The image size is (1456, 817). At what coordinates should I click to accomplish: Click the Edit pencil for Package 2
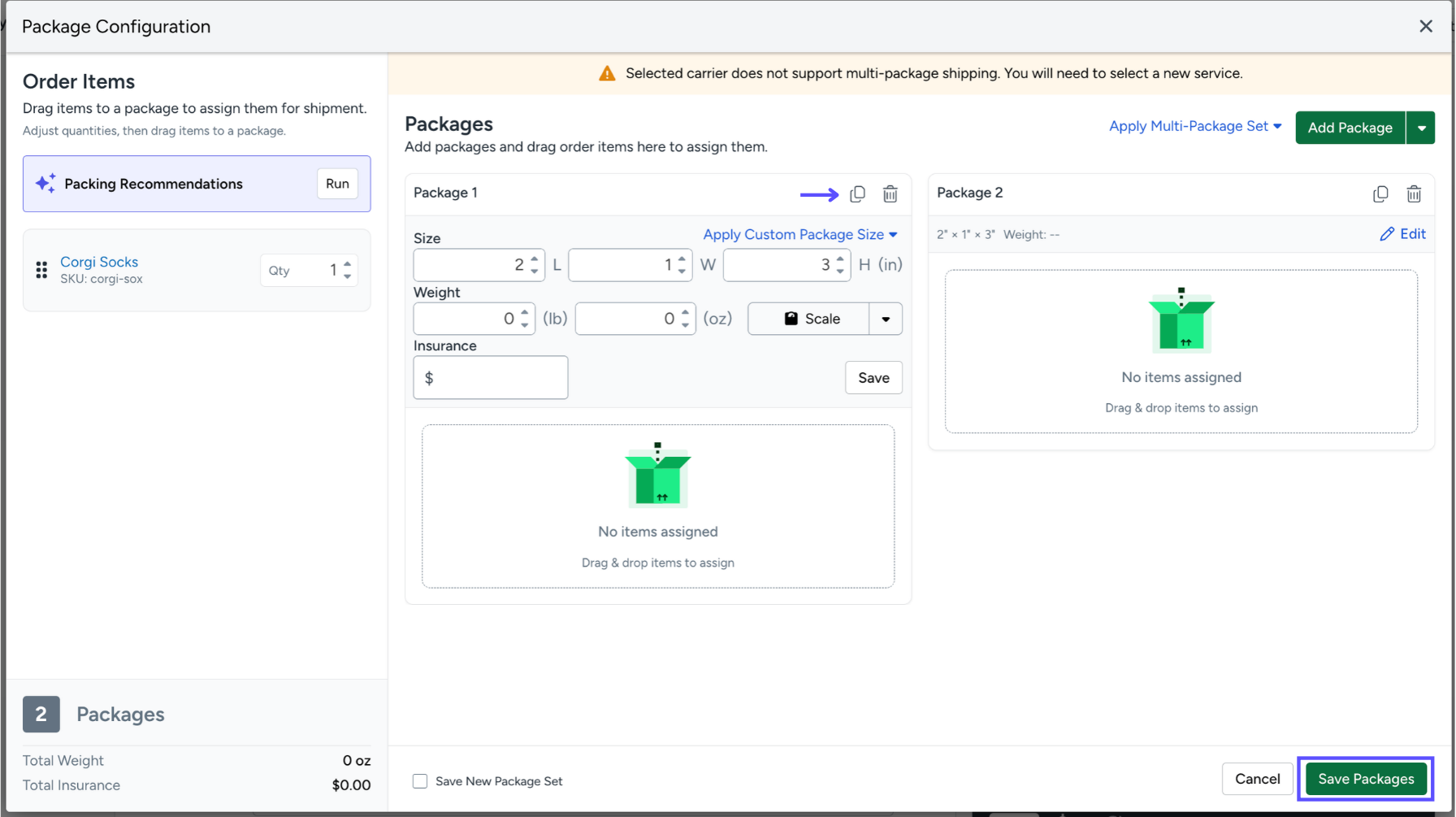[x=1403, y=234]
